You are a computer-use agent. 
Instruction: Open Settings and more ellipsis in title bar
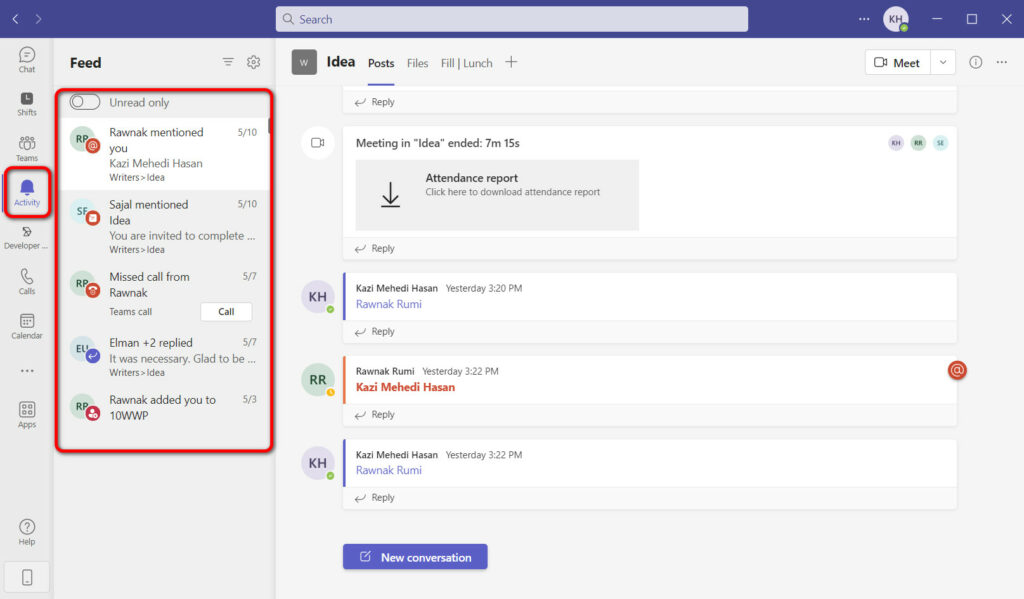864,19
